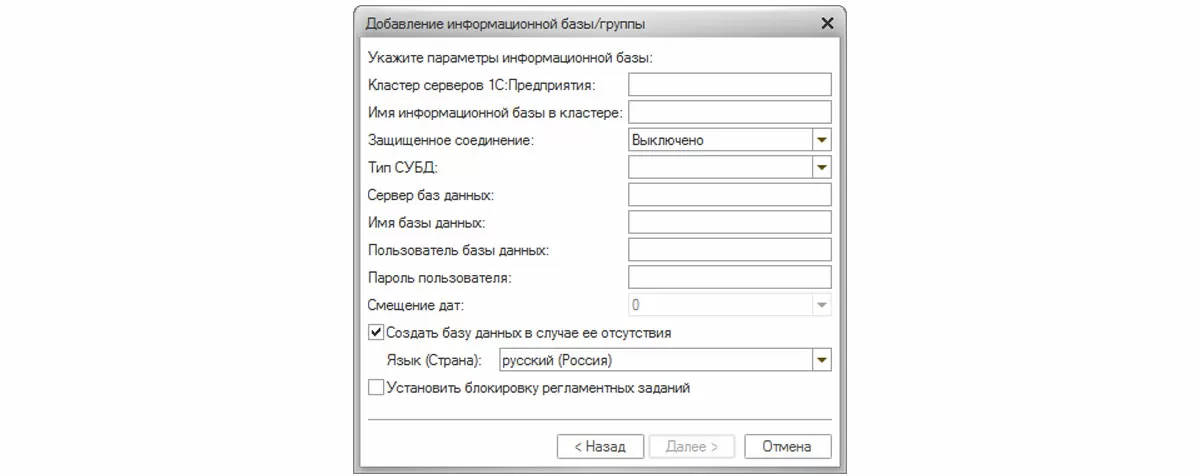Viewport: 1200px width, 476px height.
Task: Click the 'Тип СУБД' combo box field
Action: (x=719, y=167)
